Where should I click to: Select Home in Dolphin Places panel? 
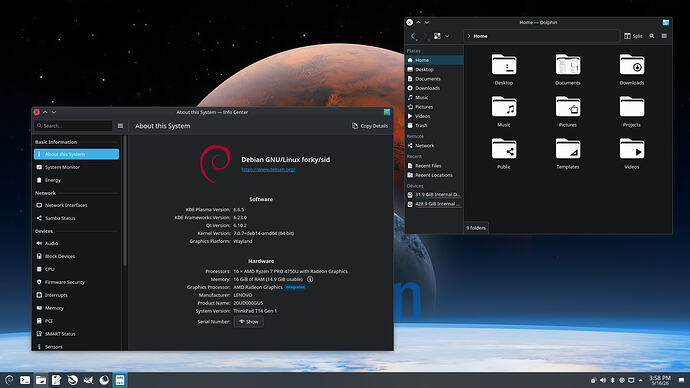434,60
